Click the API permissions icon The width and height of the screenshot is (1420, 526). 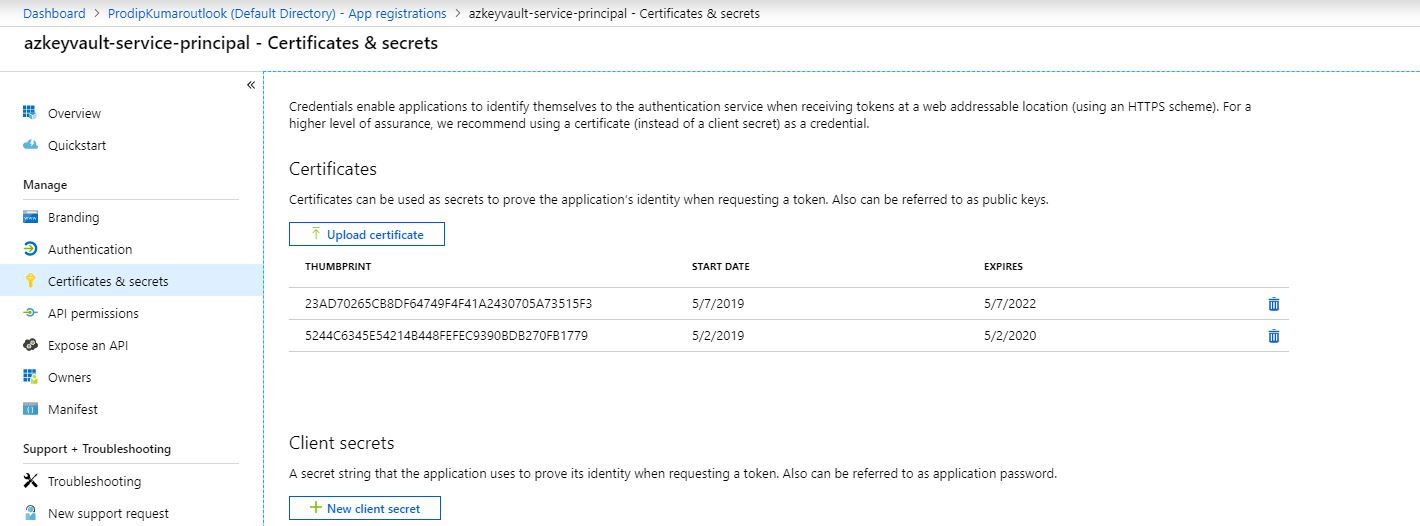click(x=30, y=313)
